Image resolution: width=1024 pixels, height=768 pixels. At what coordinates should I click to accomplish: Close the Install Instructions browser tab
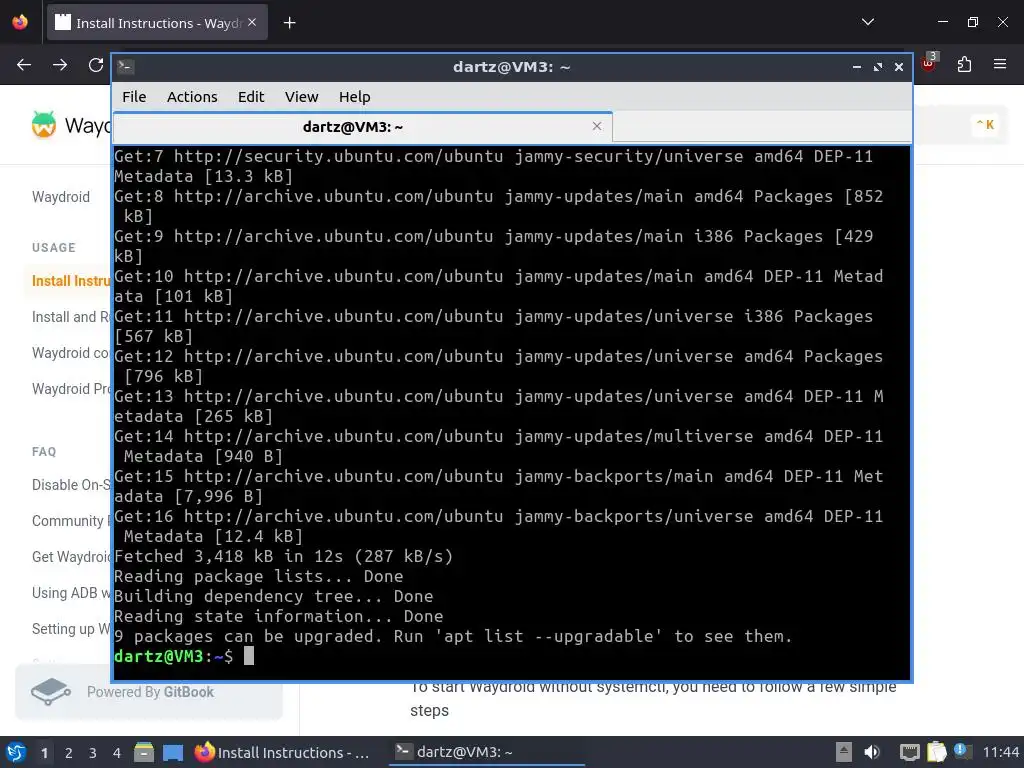[252, 22]
